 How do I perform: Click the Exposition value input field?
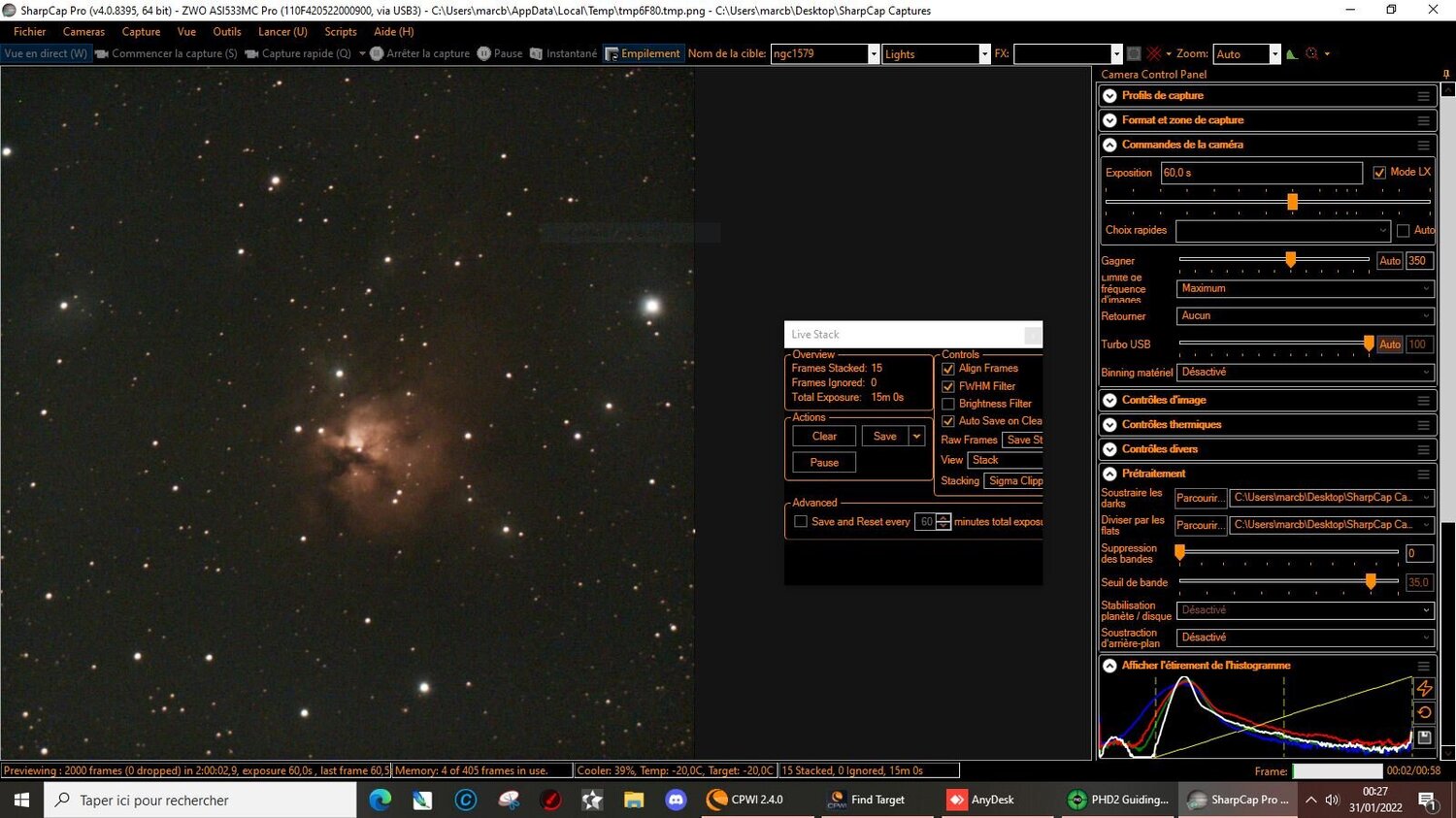pos(1260,172)
